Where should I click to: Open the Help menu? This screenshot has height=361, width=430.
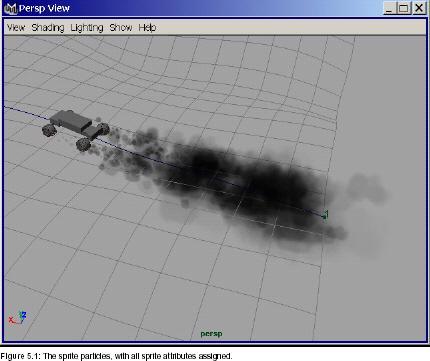(x=147, y=28)
